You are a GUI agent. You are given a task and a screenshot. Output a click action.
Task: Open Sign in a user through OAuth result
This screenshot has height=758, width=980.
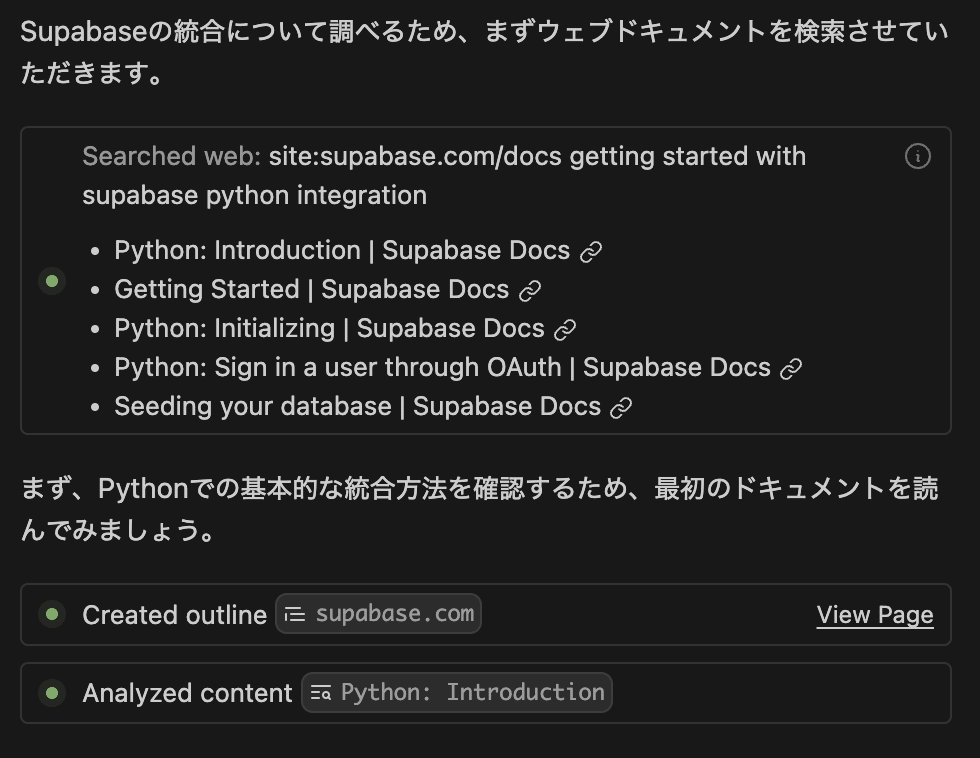[x=442, y=368]
